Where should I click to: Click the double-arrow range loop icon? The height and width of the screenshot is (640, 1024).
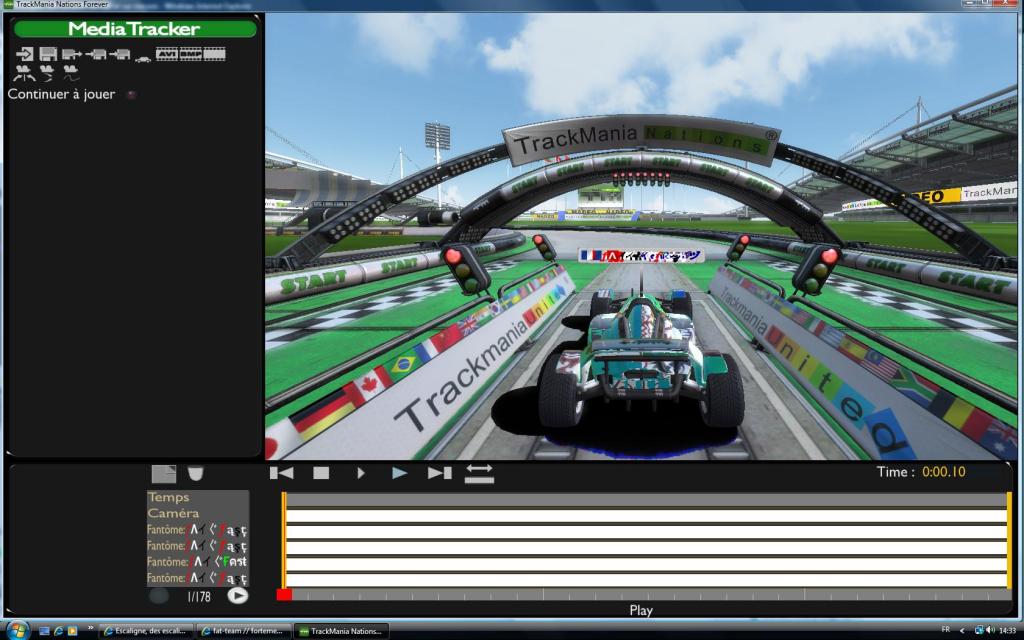pos(479,473)
